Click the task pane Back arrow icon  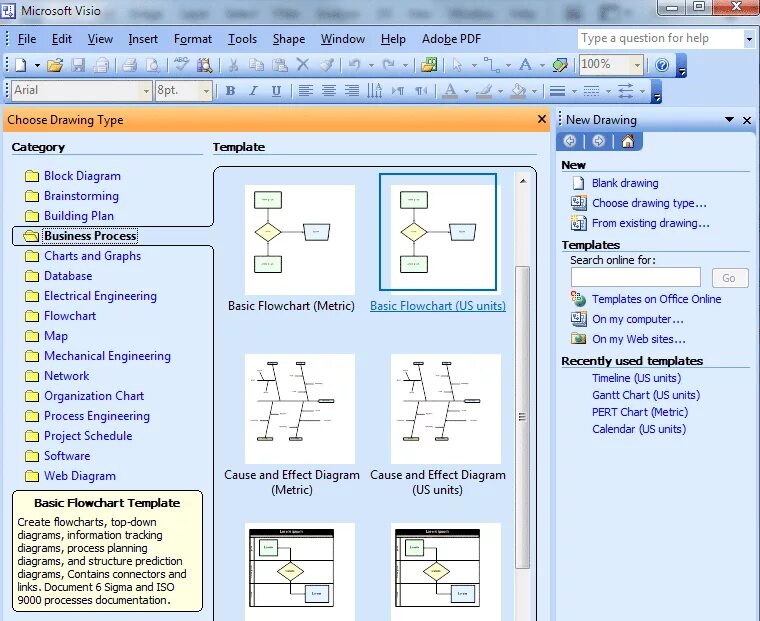pyautogui.click(x=570, y=142)
